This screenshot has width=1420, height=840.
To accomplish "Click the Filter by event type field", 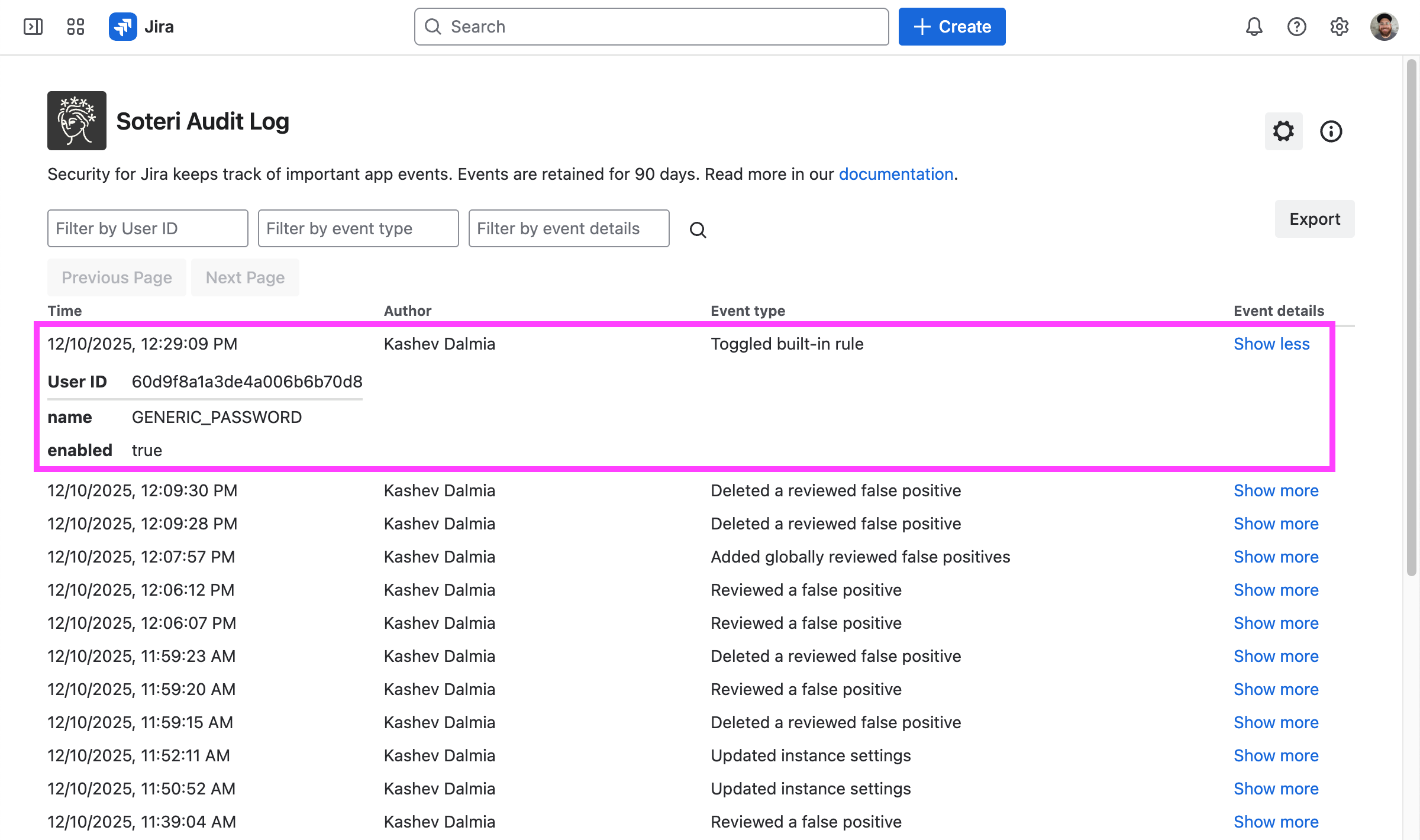I will [358, 228].
